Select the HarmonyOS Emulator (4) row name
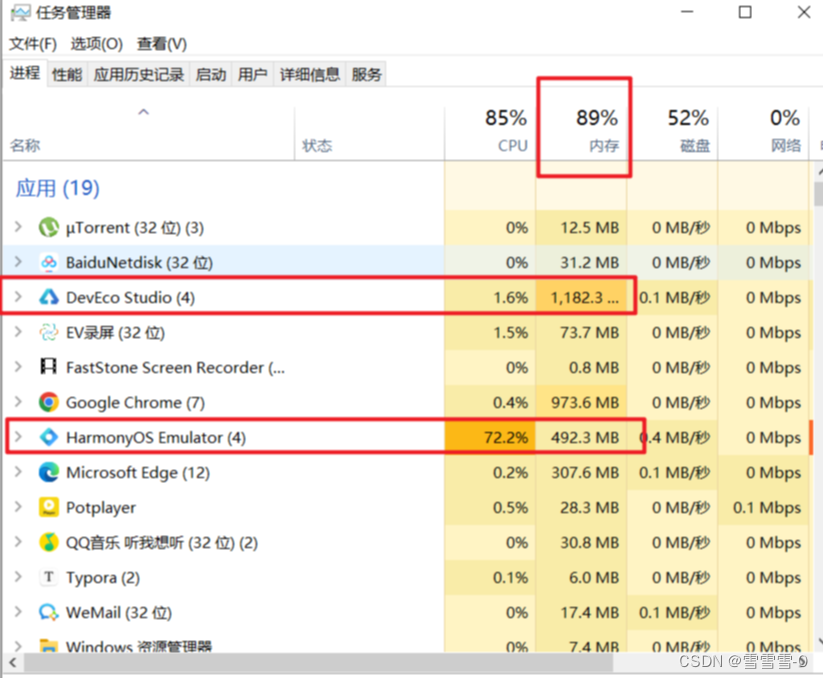The image size is (823, 678). [156, 437]
